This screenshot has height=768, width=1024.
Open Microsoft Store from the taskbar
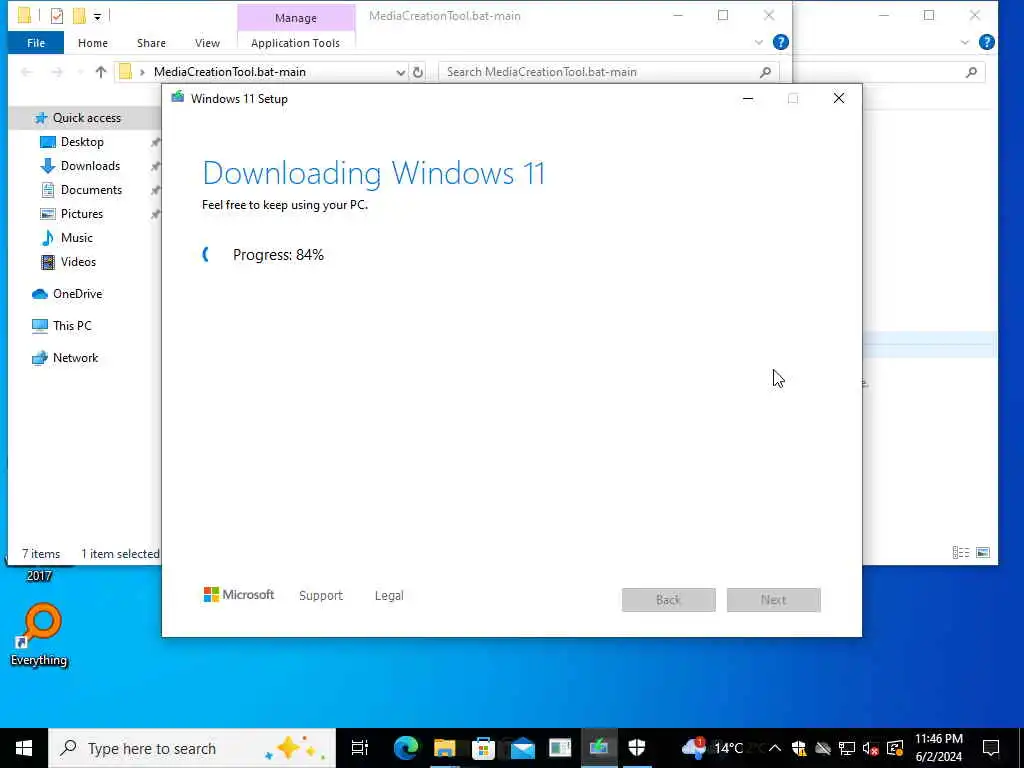[483, 748]
